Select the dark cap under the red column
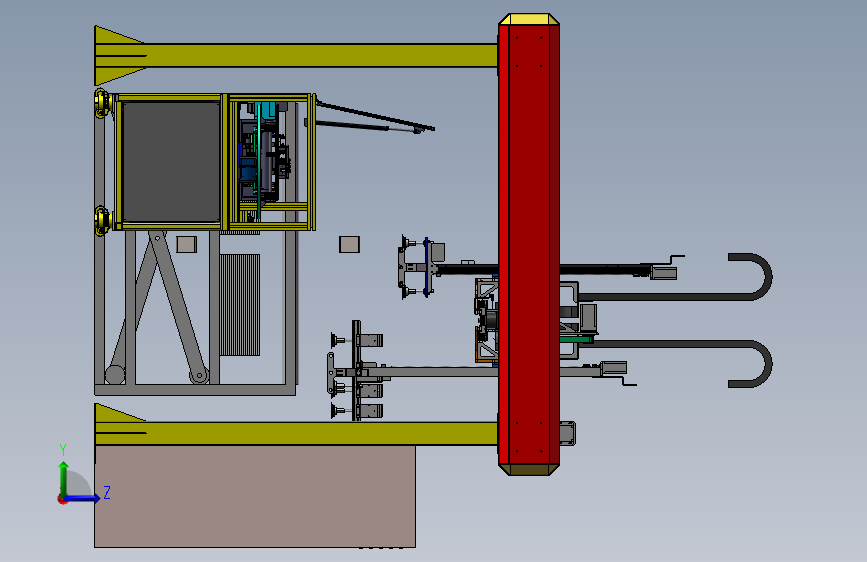Viewport: 867px width, 562px height. coord(529,470)
